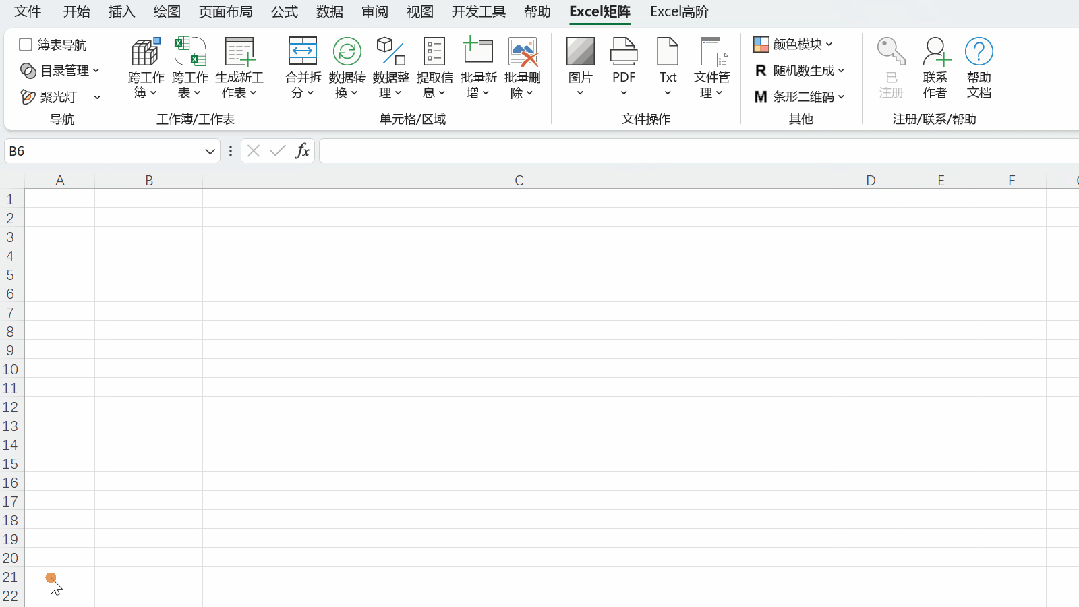Image resolution: width=1079 pixels, height=607 pixels.
Task: Open the 跨工作簿 cross-workbook tool
Action: tap(145, 68)
